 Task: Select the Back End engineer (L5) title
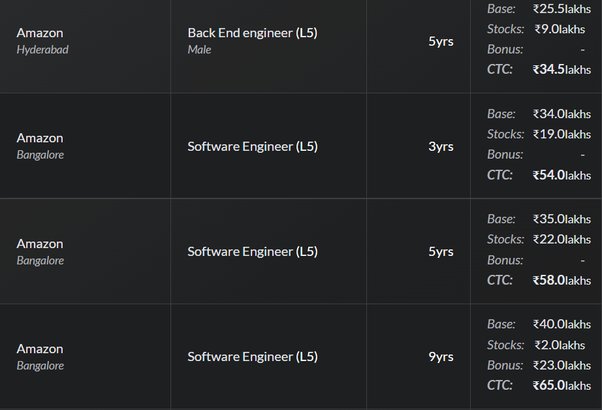click(253, 33)
